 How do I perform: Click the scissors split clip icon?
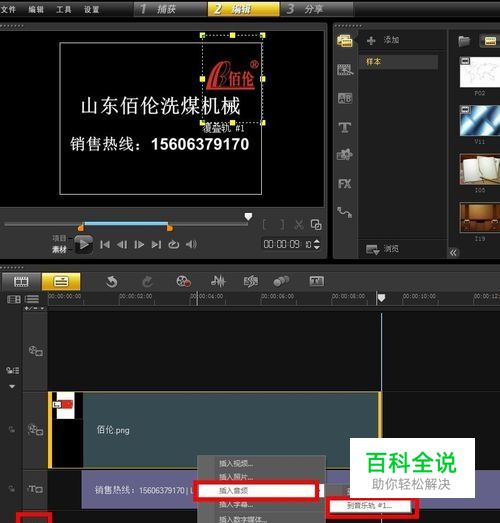coord(299,225)
